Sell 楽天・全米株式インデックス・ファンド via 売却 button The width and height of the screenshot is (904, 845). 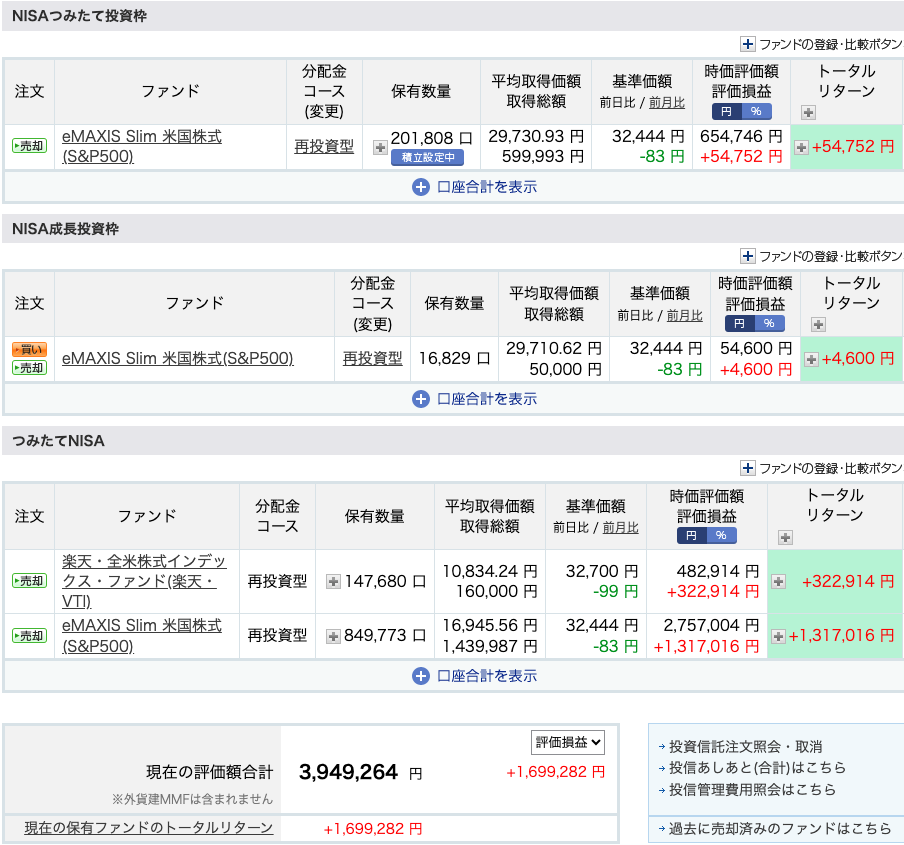click(x=29, y=581)
